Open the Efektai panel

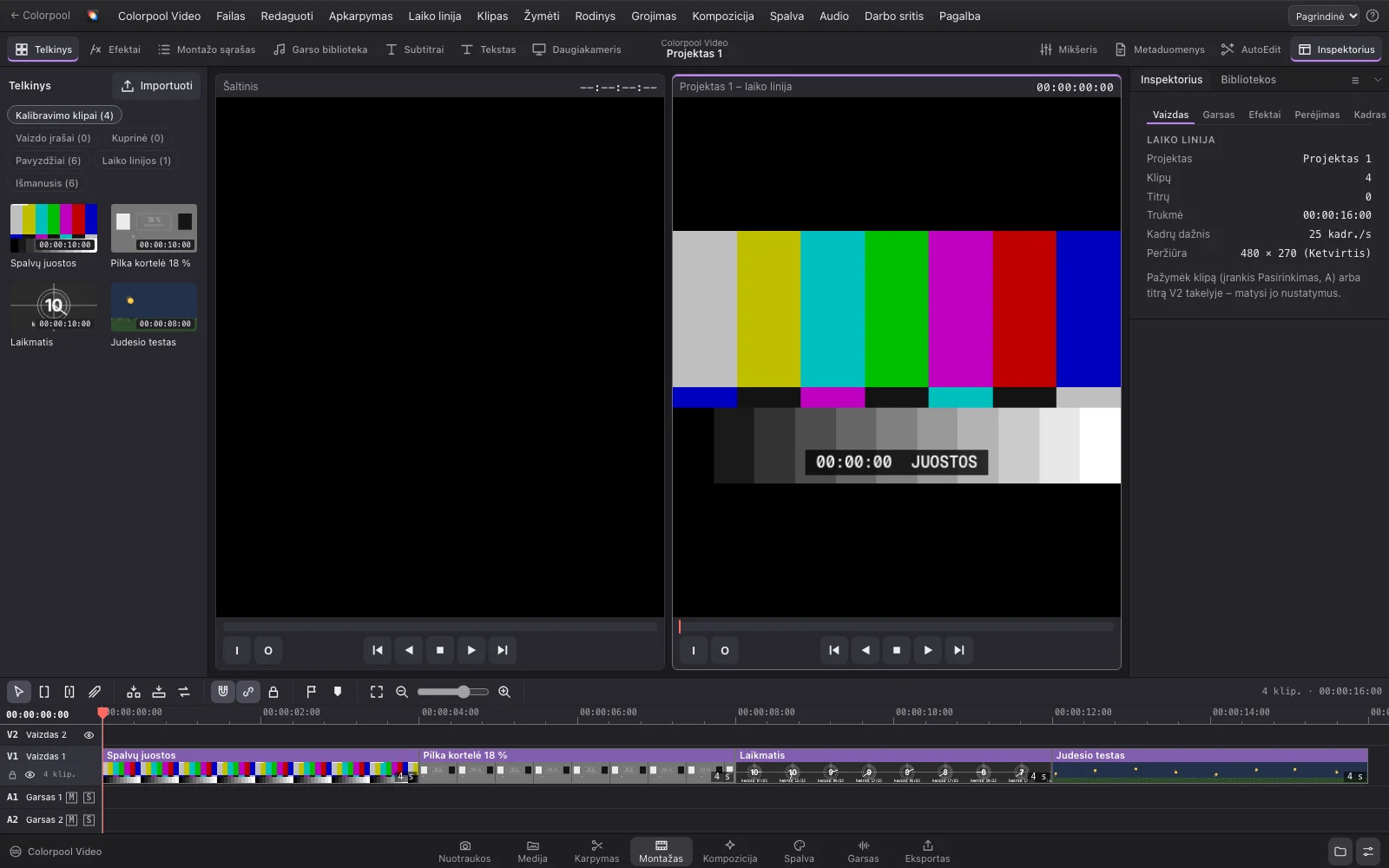pyautogui.click(x=115, y=49)
